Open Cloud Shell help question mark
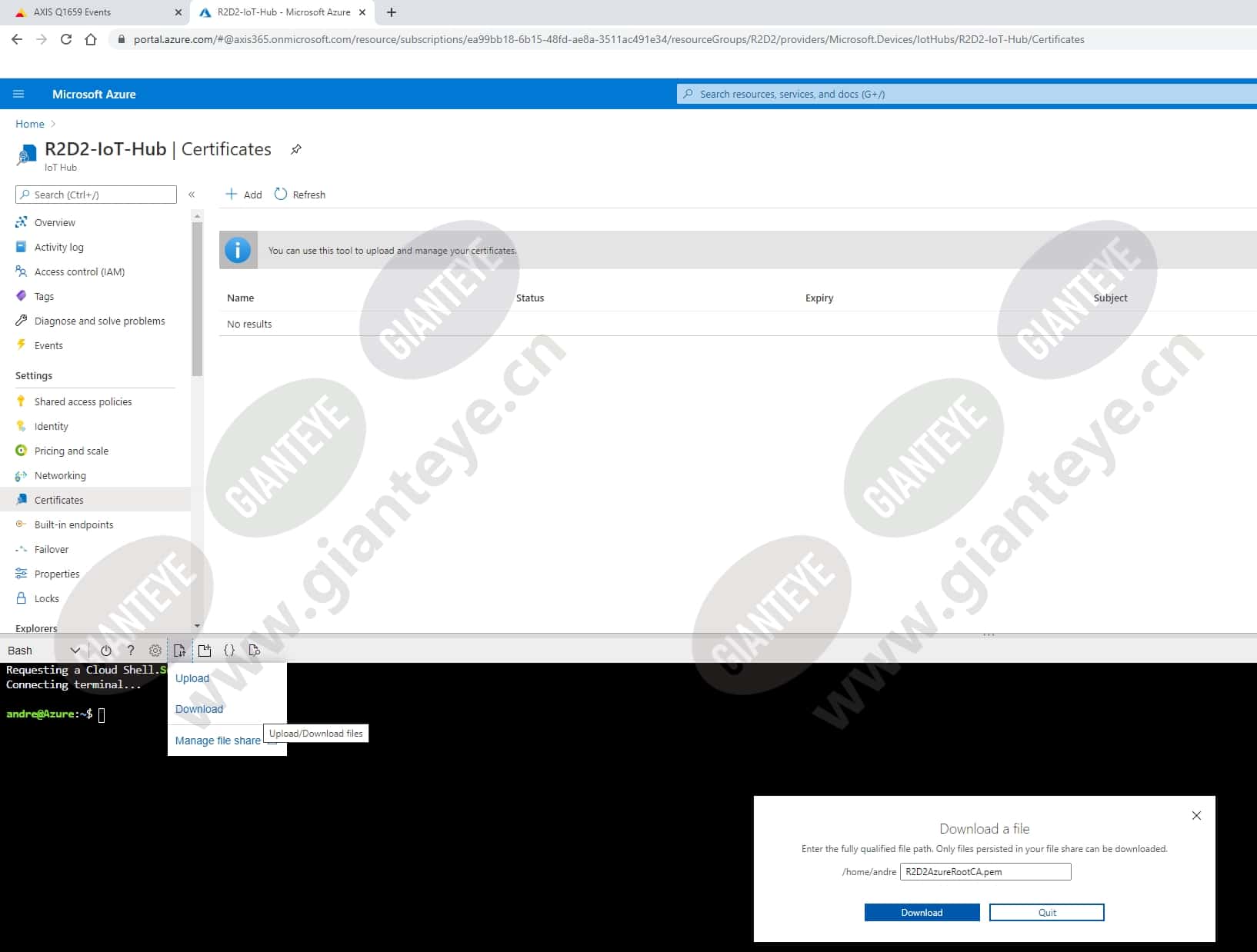This screenshot has height=952, width=1257. point(131,651)
